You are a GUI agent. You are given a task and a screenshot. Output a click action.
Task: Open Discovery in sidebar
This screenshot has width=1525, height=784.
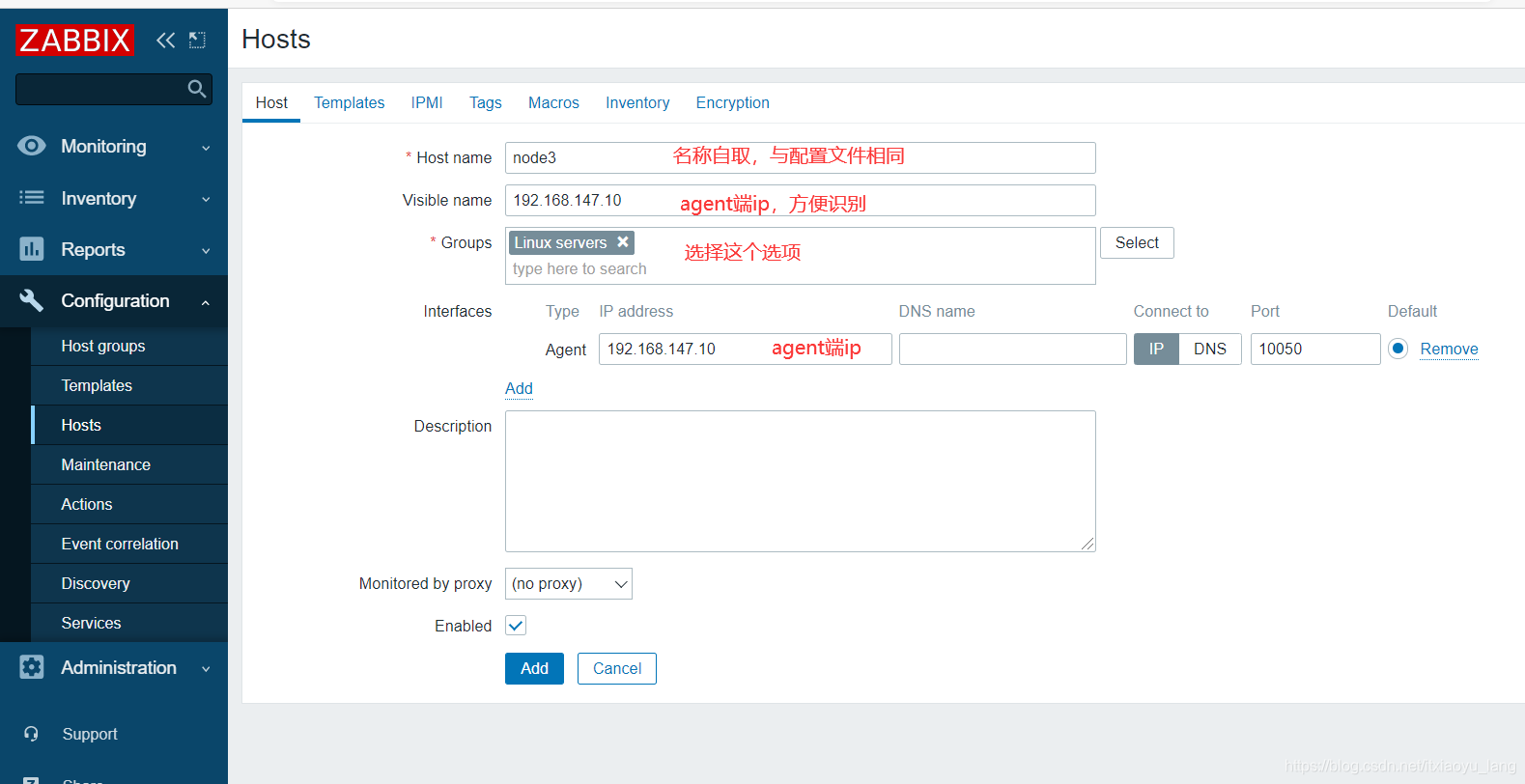(129, 583)
